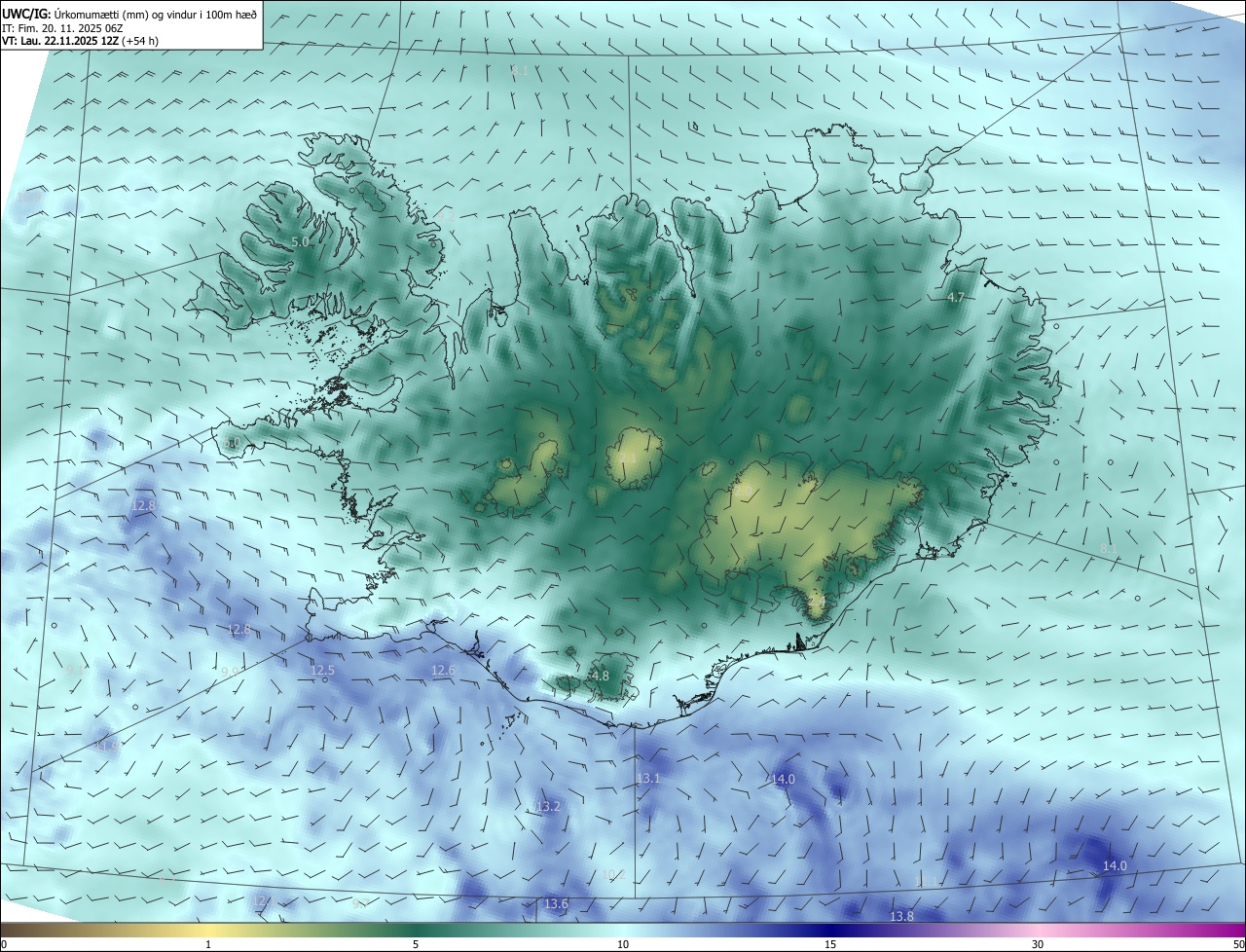Image resolution: width=1246 pixels, height=952 pixels.
Task: Click the '15' tick on the color scale
Action: tap(830, 944)
